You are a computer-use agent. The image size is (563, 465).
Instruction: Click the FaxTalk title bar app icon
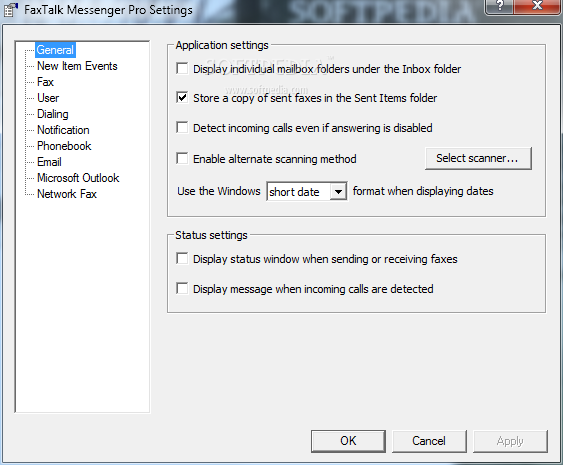point(10,10)
